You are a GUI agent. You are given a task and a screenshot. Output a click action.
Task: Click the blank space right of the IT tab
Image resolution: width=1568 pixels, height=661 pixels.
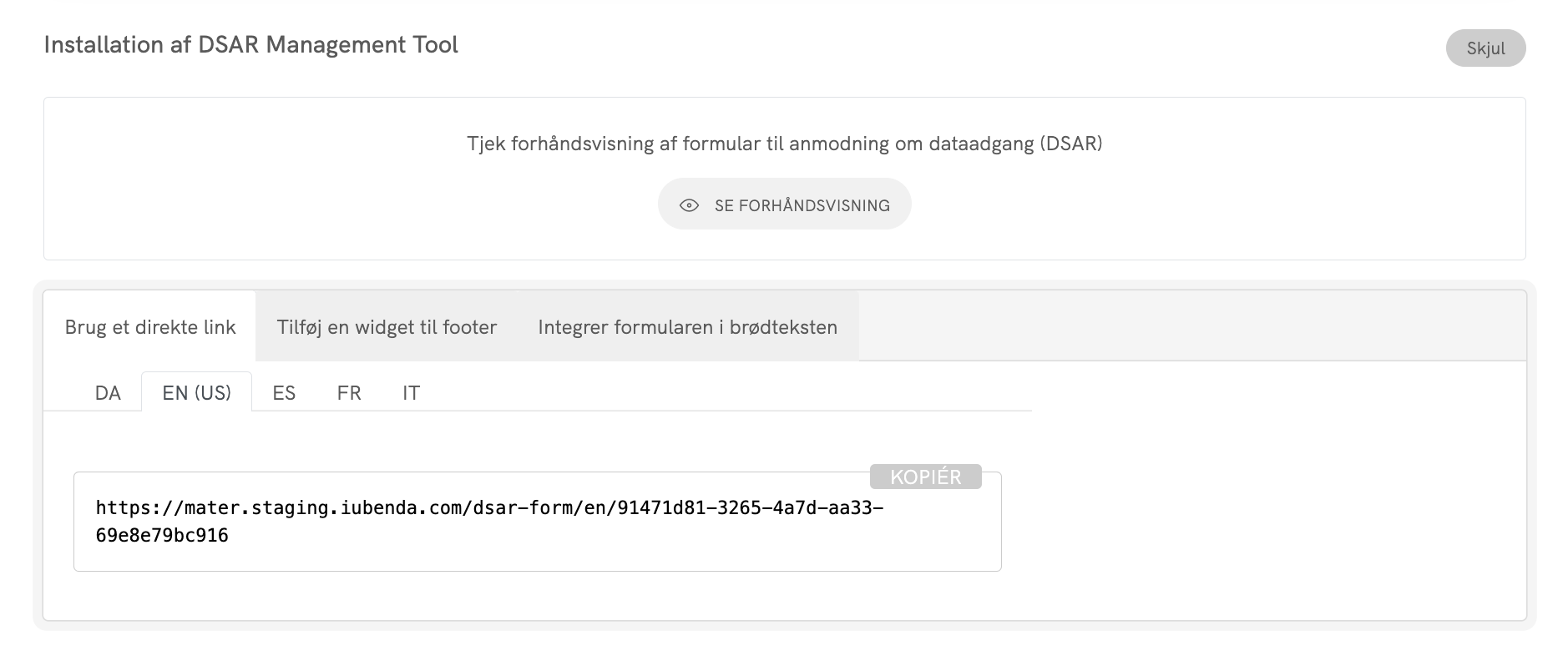[x=718, y=391]
